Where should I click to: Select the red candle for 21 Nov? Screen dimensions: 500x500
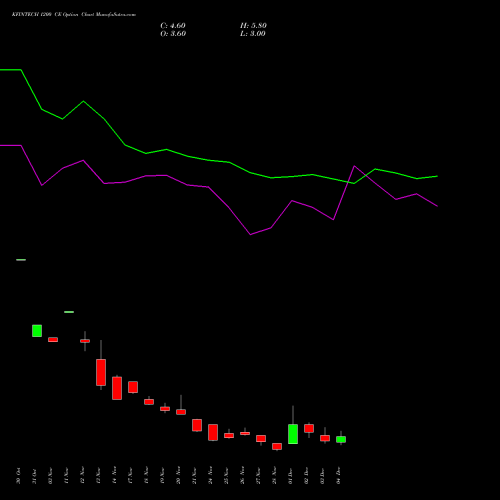coord(197,425)
